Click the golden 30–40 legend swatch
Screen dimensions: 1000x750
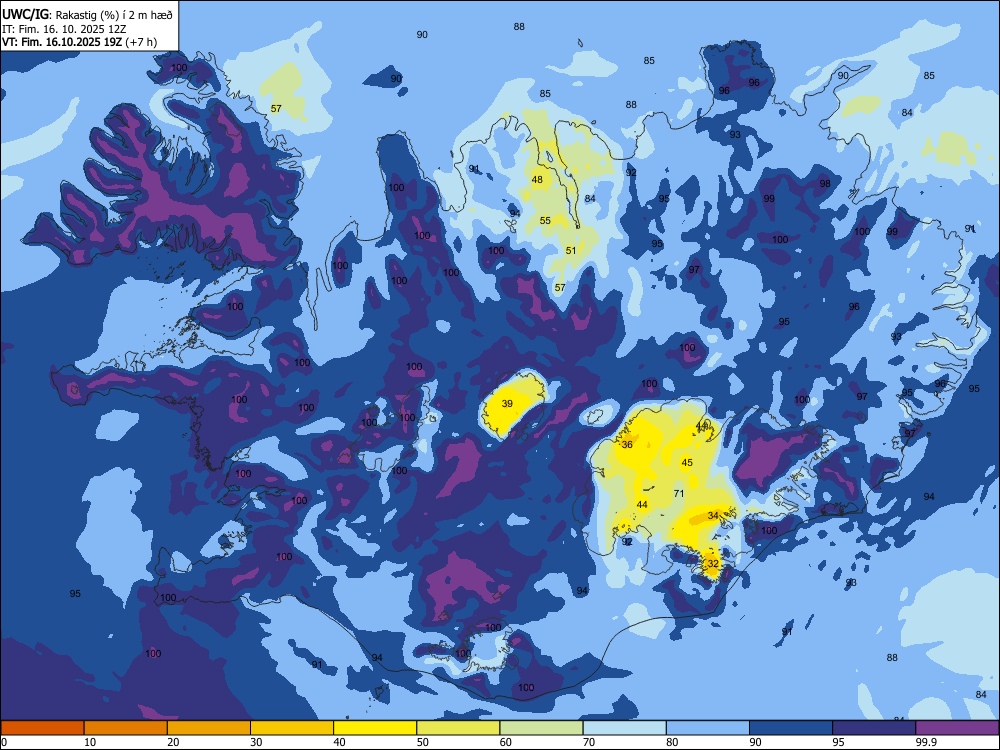[292, 728]
